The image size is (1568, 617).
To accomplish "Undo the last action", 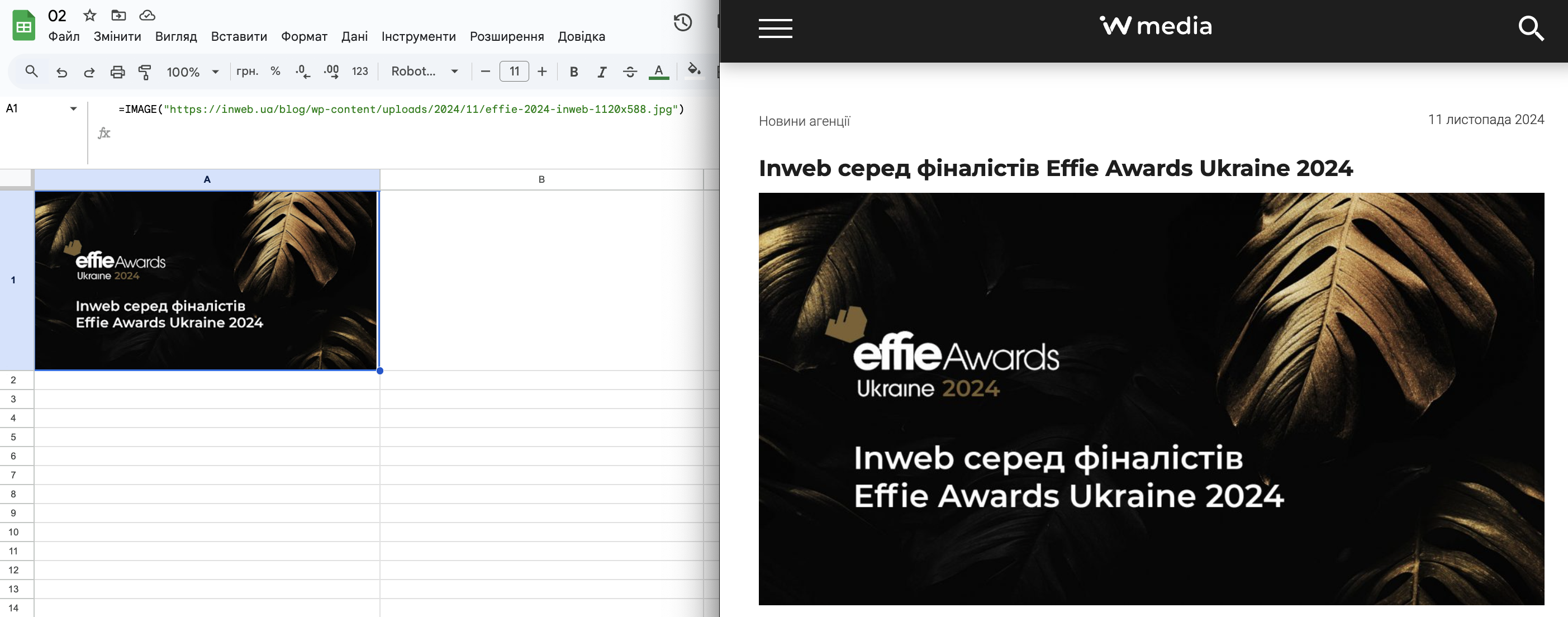I will (x=61, y=72).
